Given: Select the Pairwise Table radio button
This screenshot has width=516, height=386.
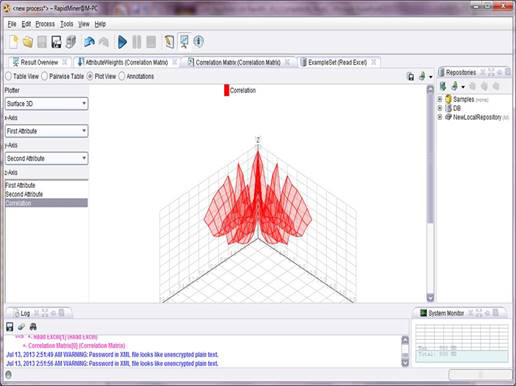Looking at the screenshot, I should pyautogui.click(x=45, y=76).
